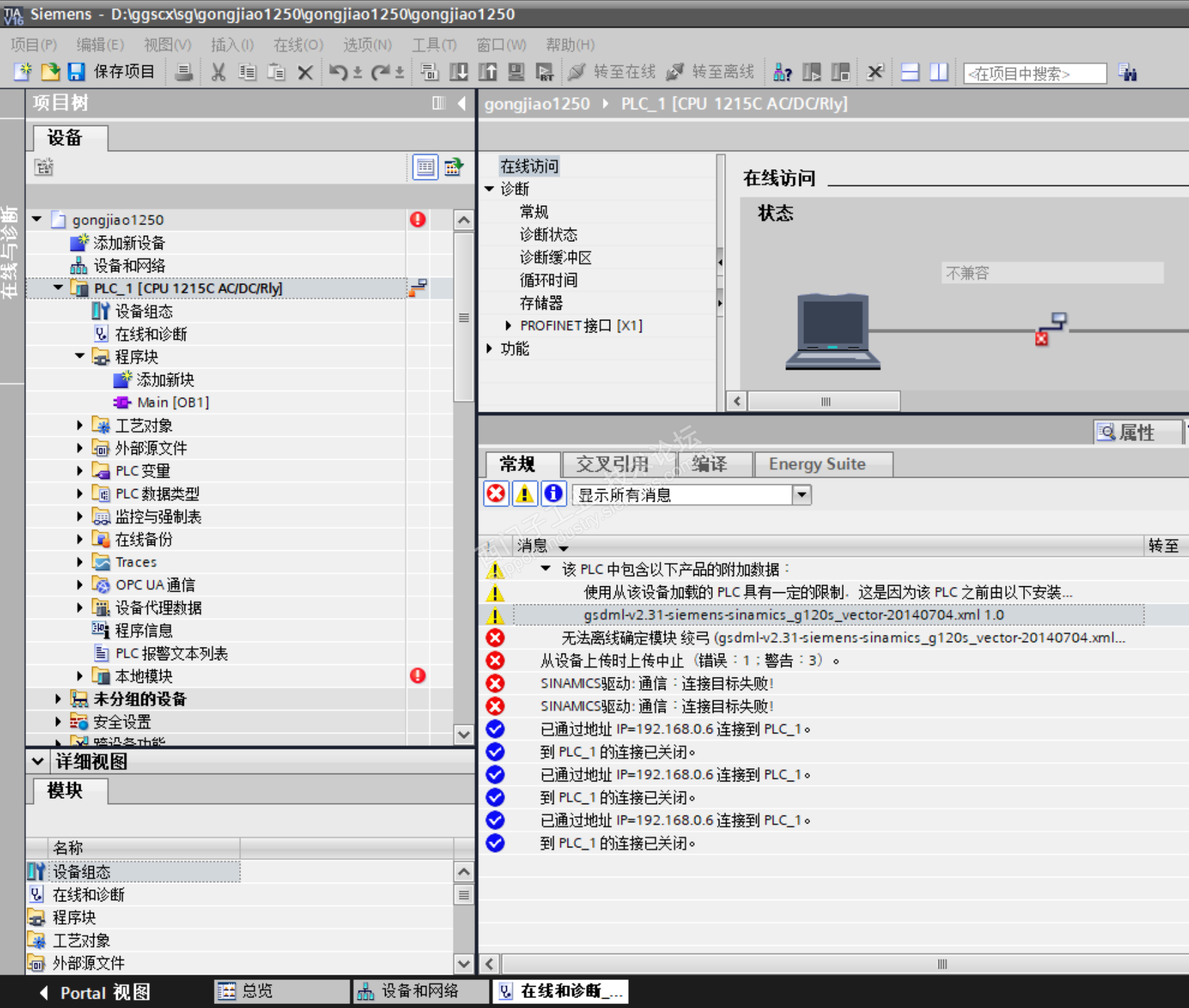Select 诊断缓冲区 in the navigation
The width and height of the screenshot is (1189, 1008).
tap(556, 258)
